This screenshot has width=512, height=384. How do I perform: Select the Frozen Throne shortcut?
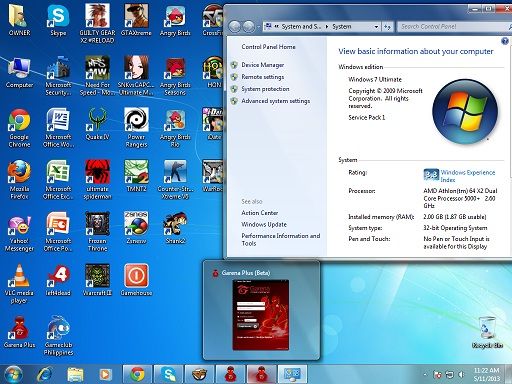97,232
